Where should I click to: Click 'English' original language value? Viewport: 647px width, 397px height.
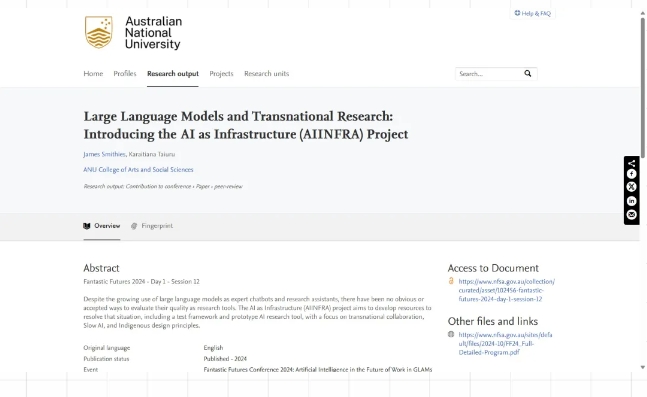[213, 347]
